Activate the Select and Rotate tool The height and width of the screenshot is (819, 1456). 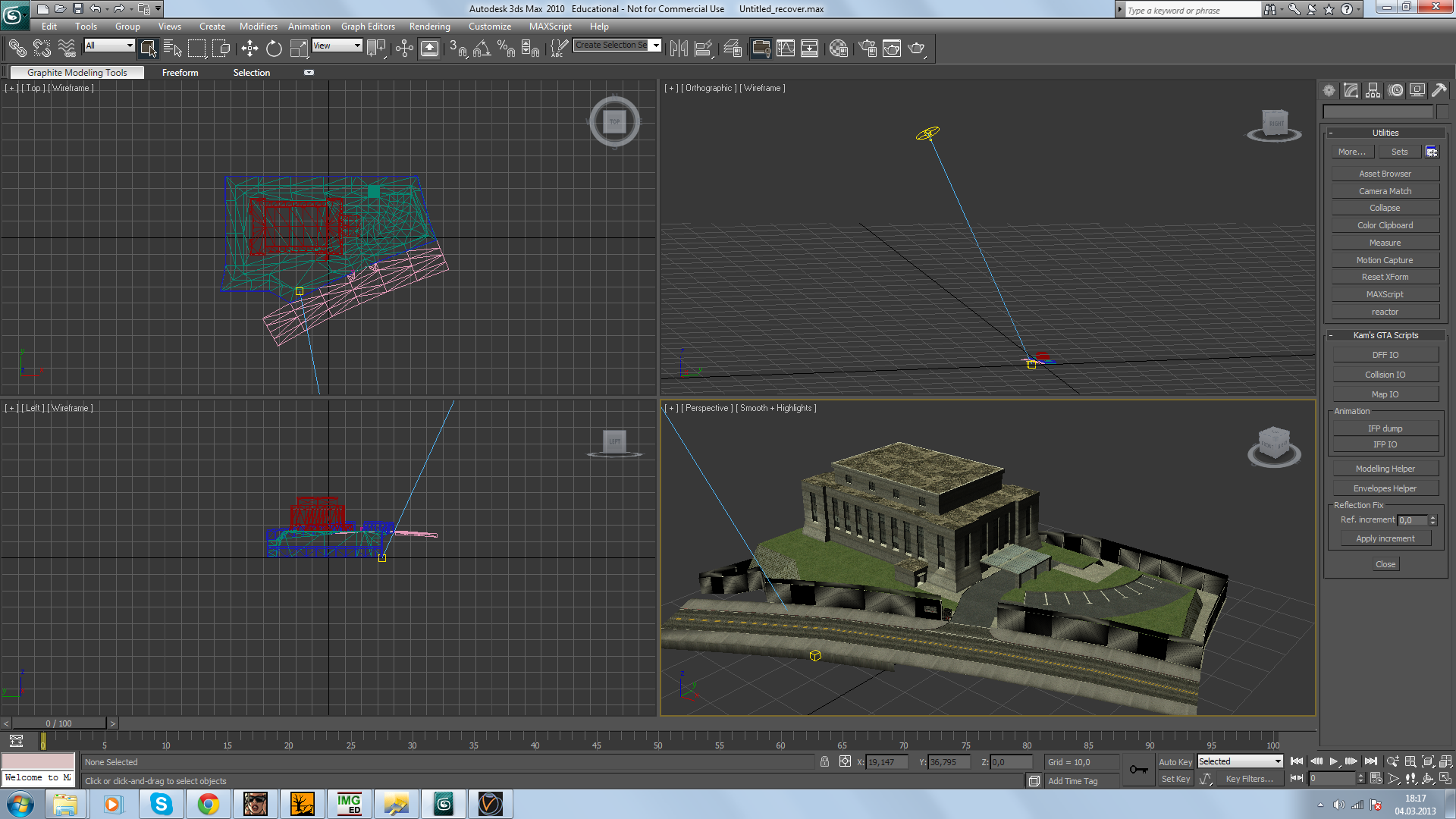(274, 49)
